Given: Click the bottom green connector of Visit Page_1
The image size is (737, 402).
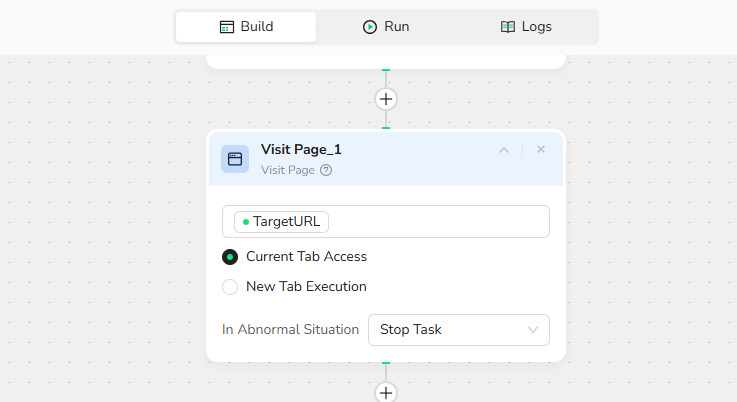Looking at the screenshot, I should click(x=386, y=362).
